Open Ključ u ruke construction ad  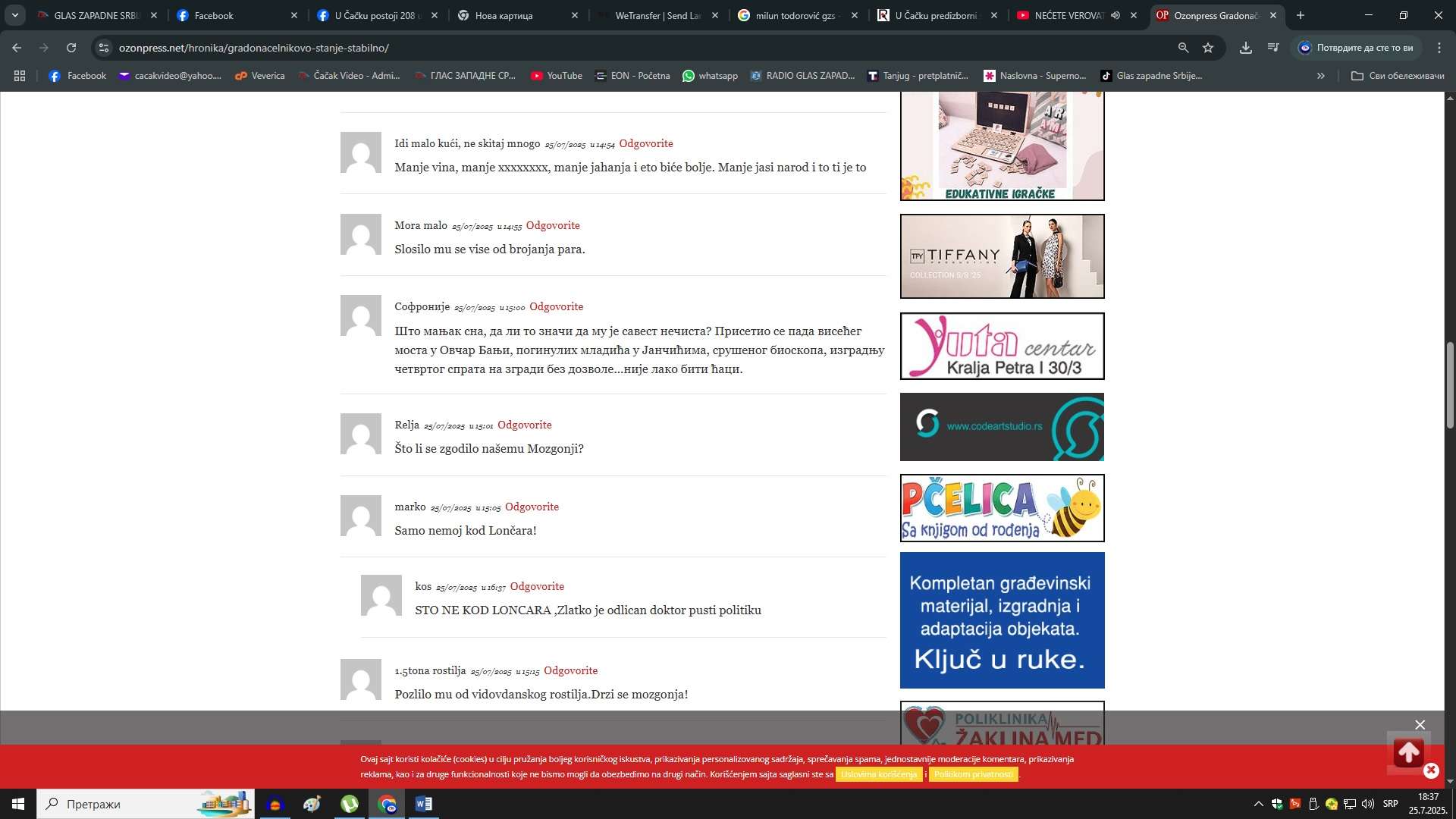(1002, 620)
